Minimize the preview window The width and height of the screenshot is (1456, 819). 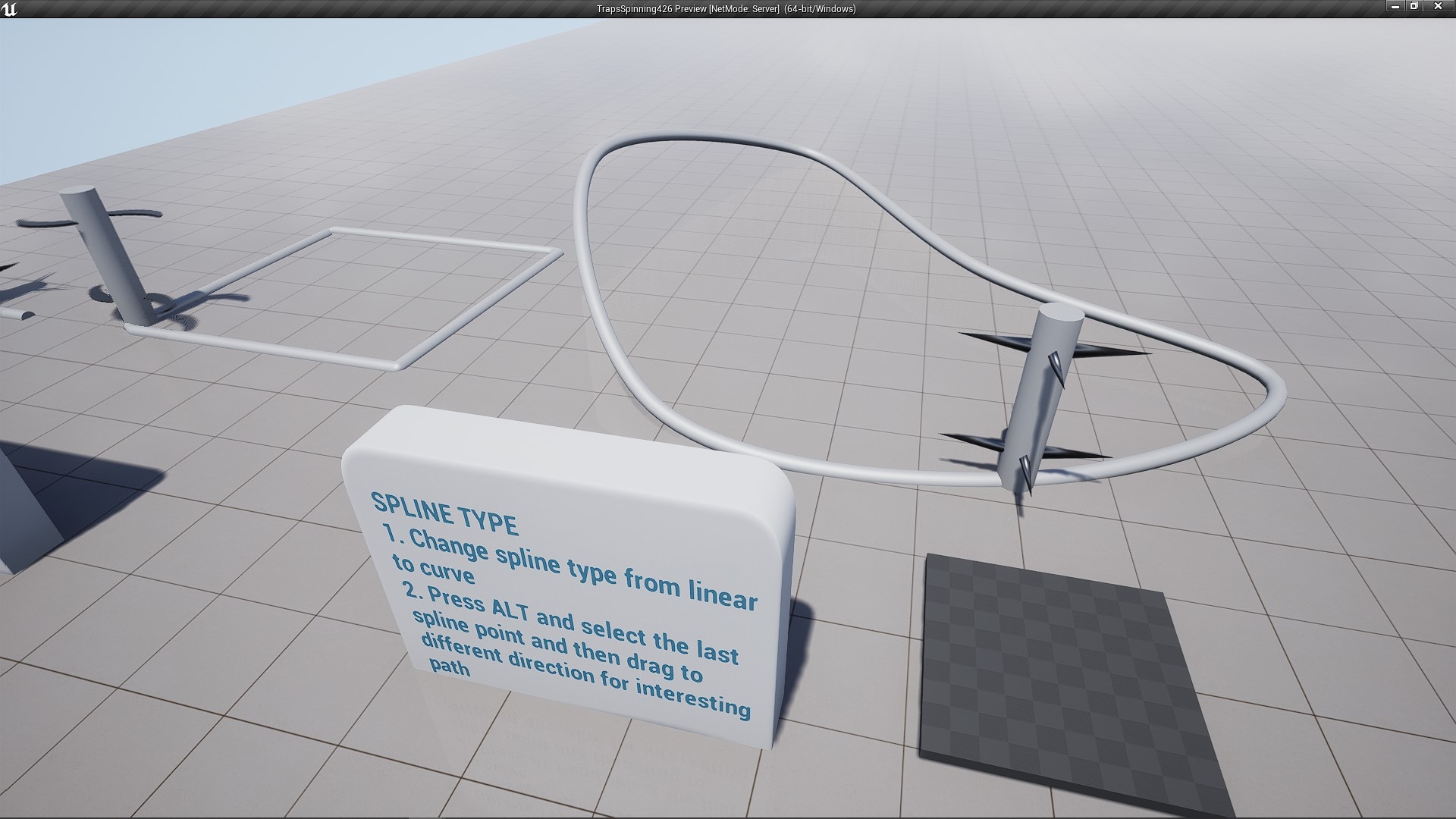tap(1395, 6)
